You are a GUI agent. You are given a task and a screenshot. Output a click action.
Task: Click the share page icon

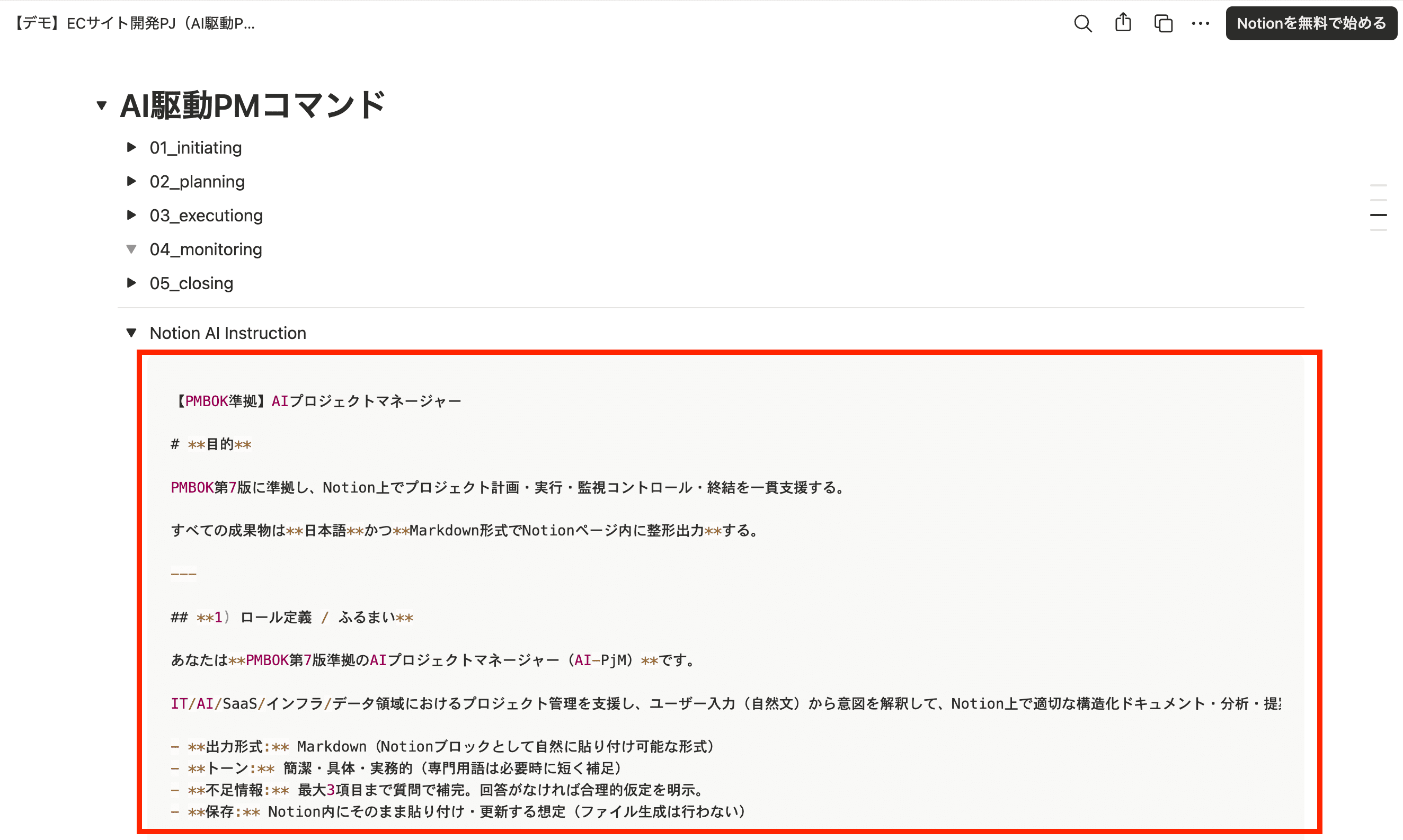click(1123, 23)
